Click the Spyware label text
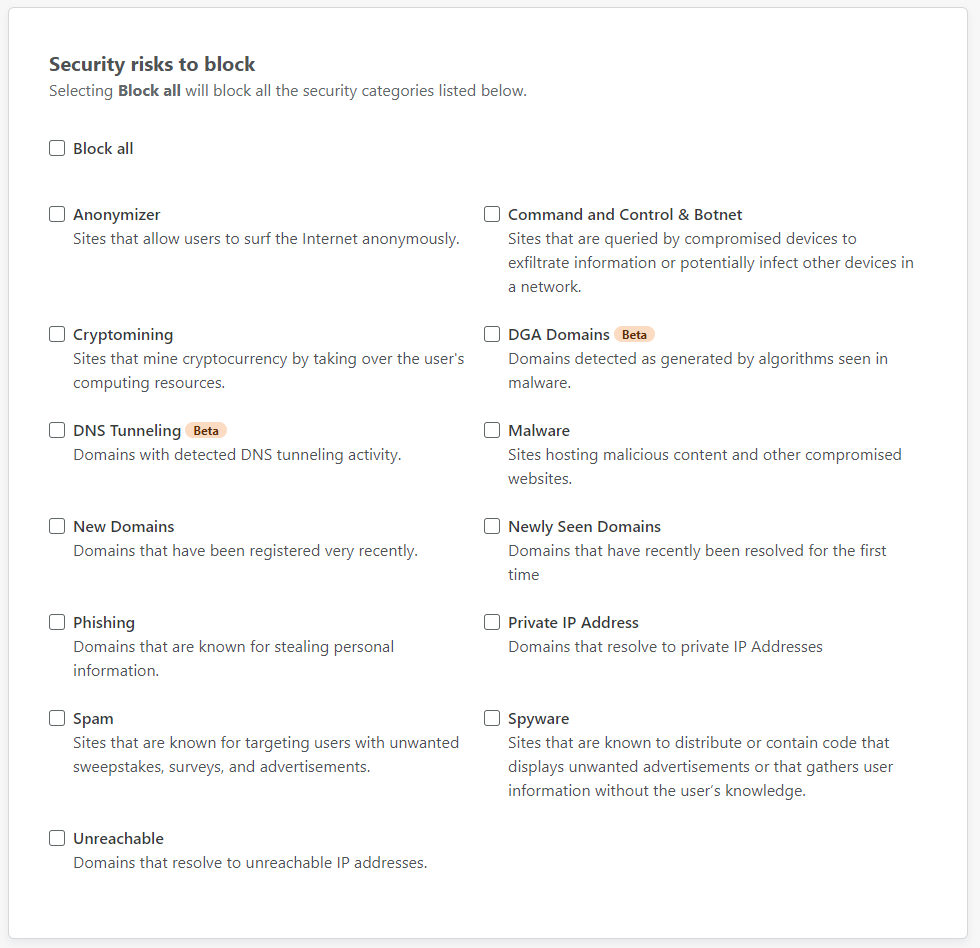 tap(538, 719)
